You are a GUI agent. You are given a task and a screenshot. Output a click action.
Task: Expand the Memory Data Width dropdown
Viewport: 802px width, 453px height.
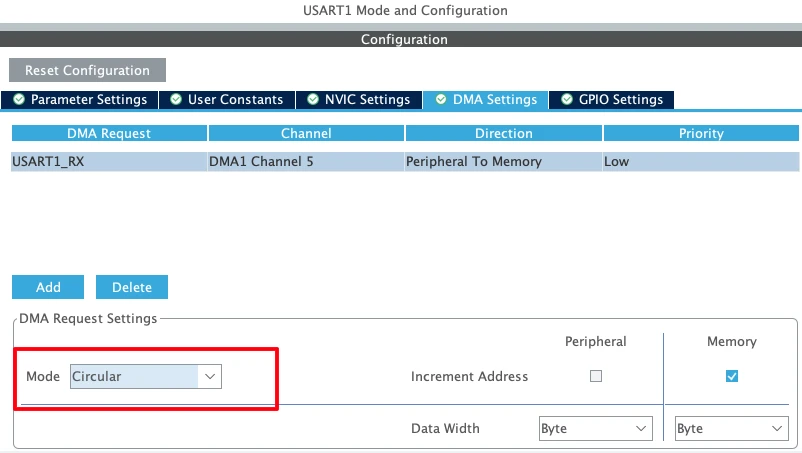pos(731,428)
